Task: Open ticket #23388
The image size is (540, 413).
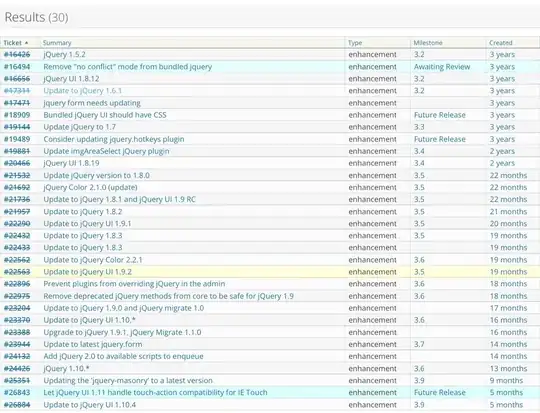Action: pyautogui.click(x=17, y=332)
